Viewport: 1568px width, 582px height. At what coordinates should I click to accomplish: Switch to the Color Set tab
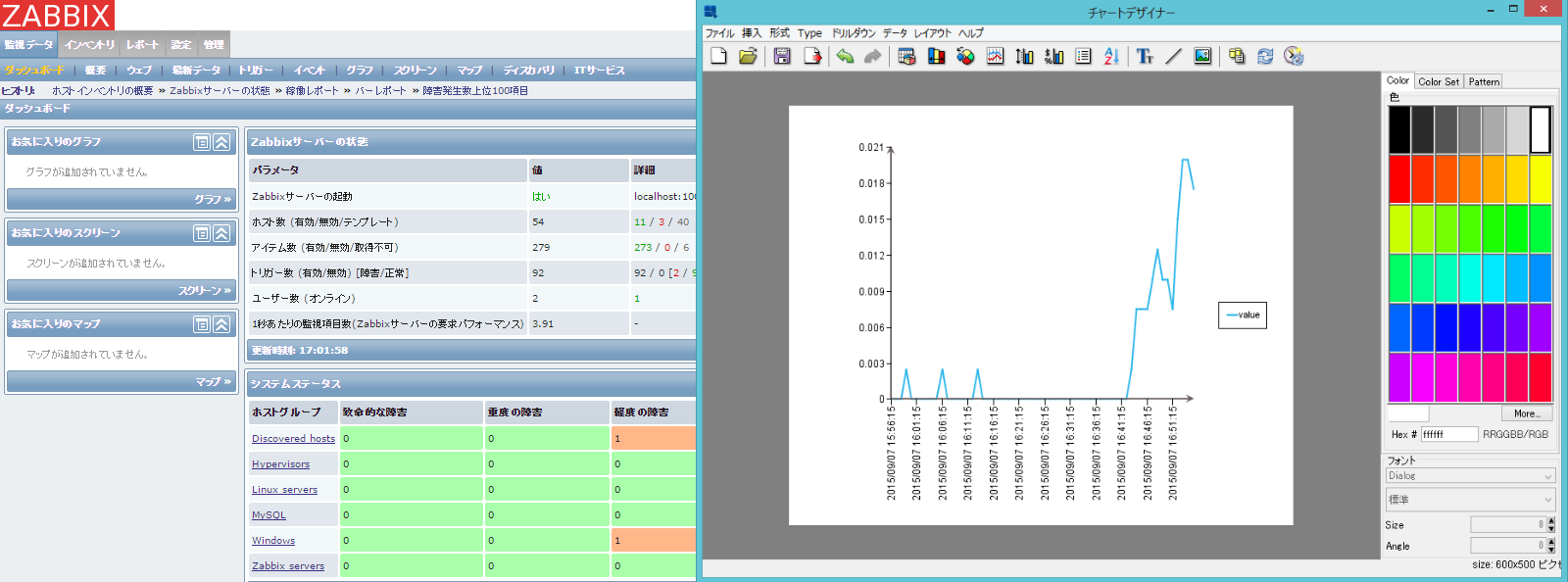pos(1439,81)
